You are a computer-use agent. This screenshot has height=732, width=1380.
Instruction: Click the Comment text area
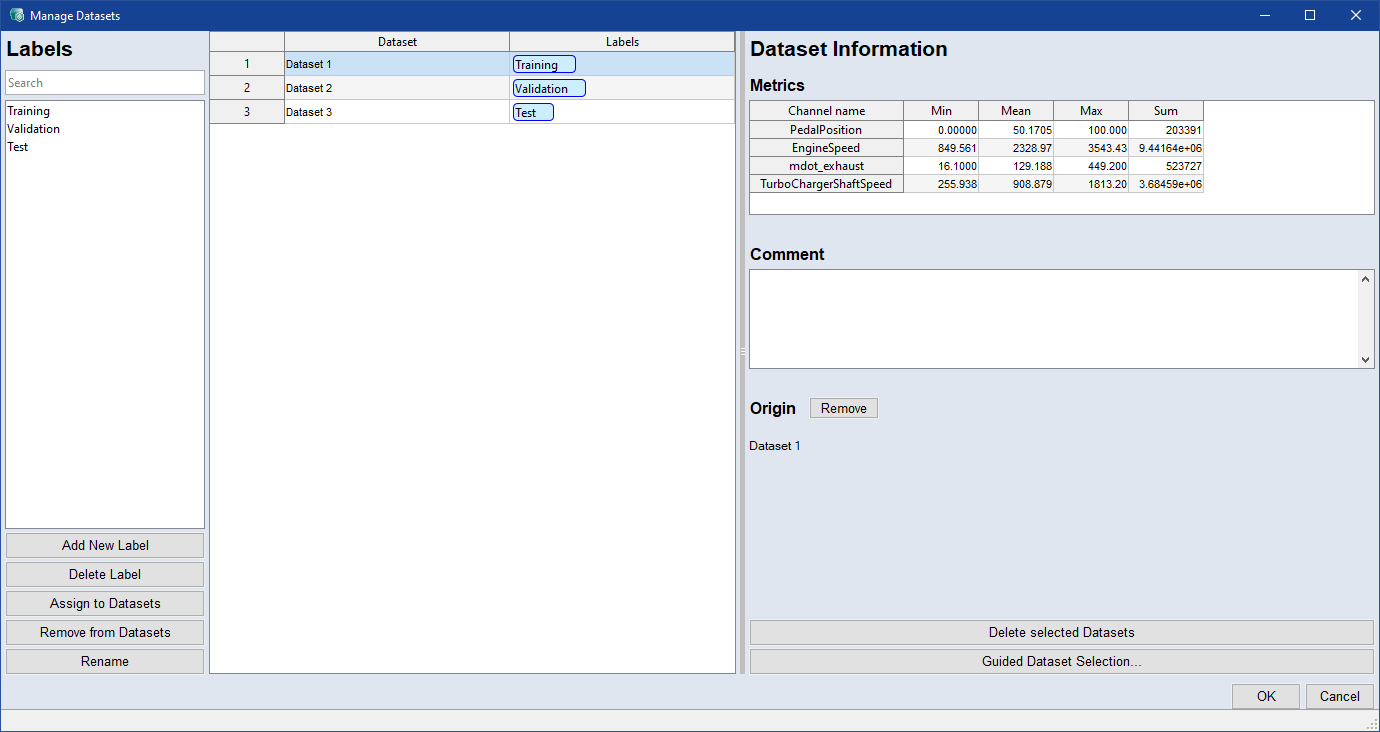pos(1053,318)
